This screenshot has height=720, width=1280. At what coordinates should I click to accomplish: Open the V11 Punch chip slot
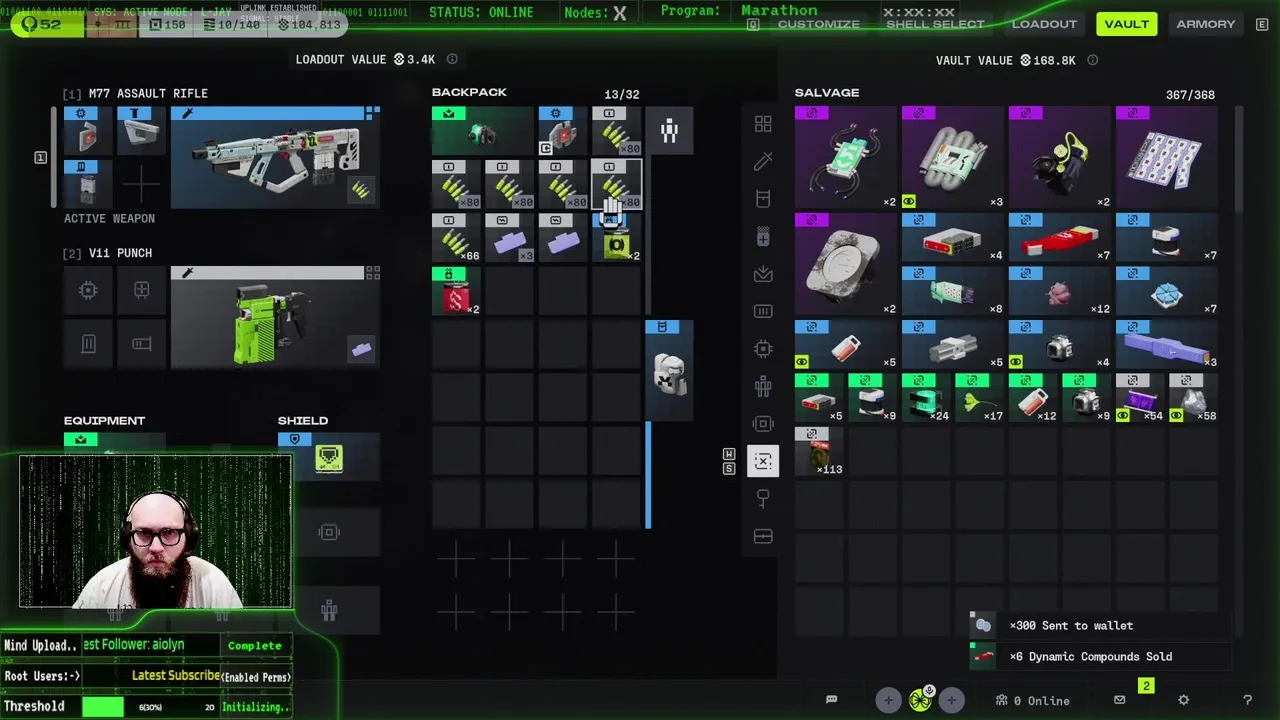[x=88, y=290]
